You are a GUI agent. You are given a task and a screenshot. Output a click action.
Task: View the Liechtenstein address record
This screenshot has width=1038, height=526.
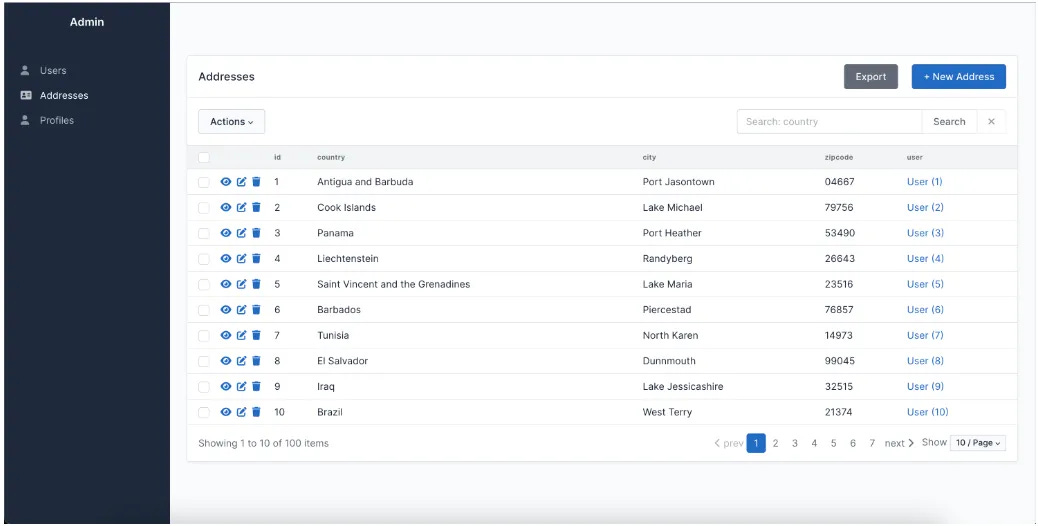click(x=226, y=258)
